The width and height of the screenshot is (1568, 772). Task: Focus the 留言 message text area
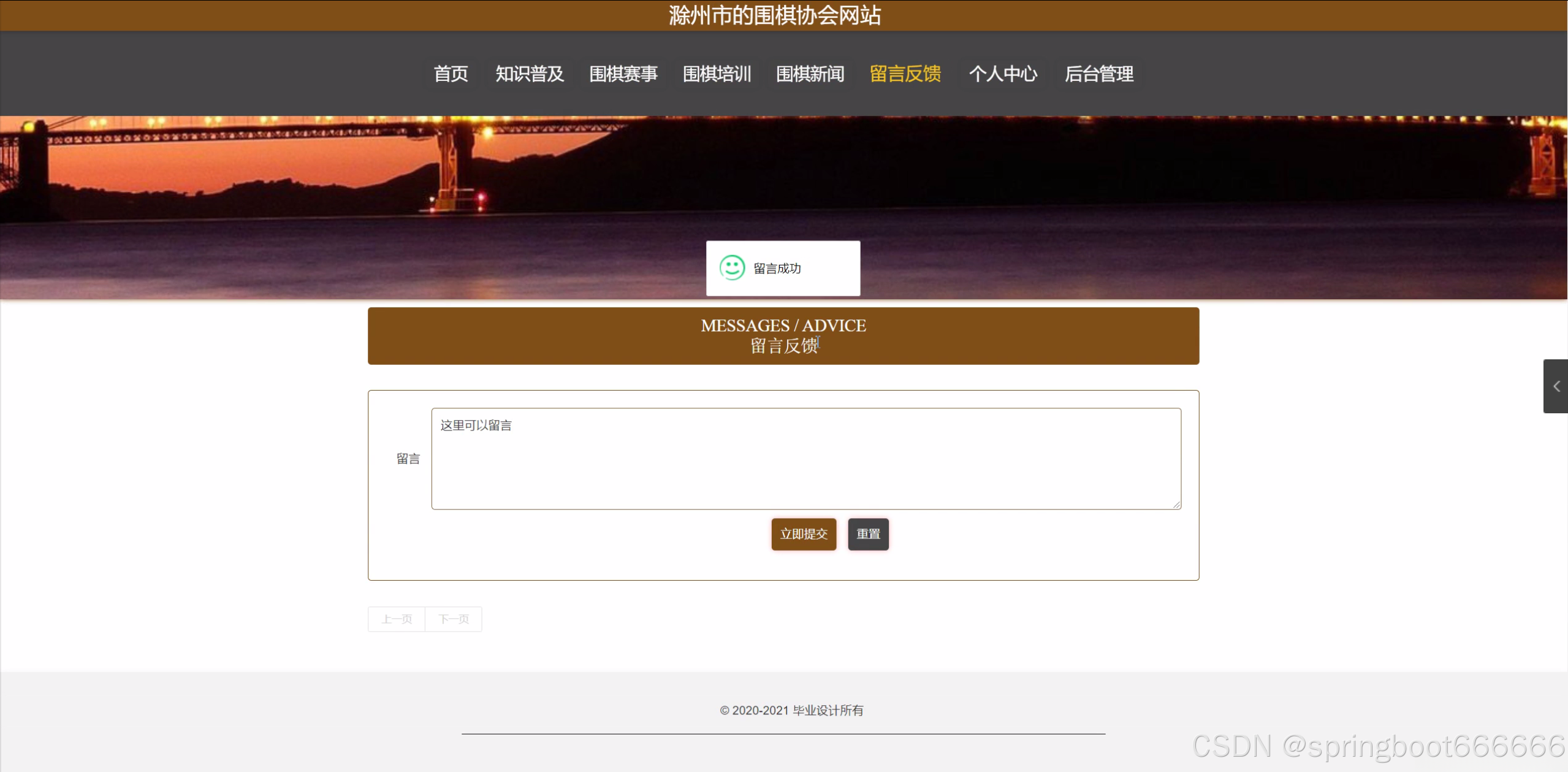(805, 459)
